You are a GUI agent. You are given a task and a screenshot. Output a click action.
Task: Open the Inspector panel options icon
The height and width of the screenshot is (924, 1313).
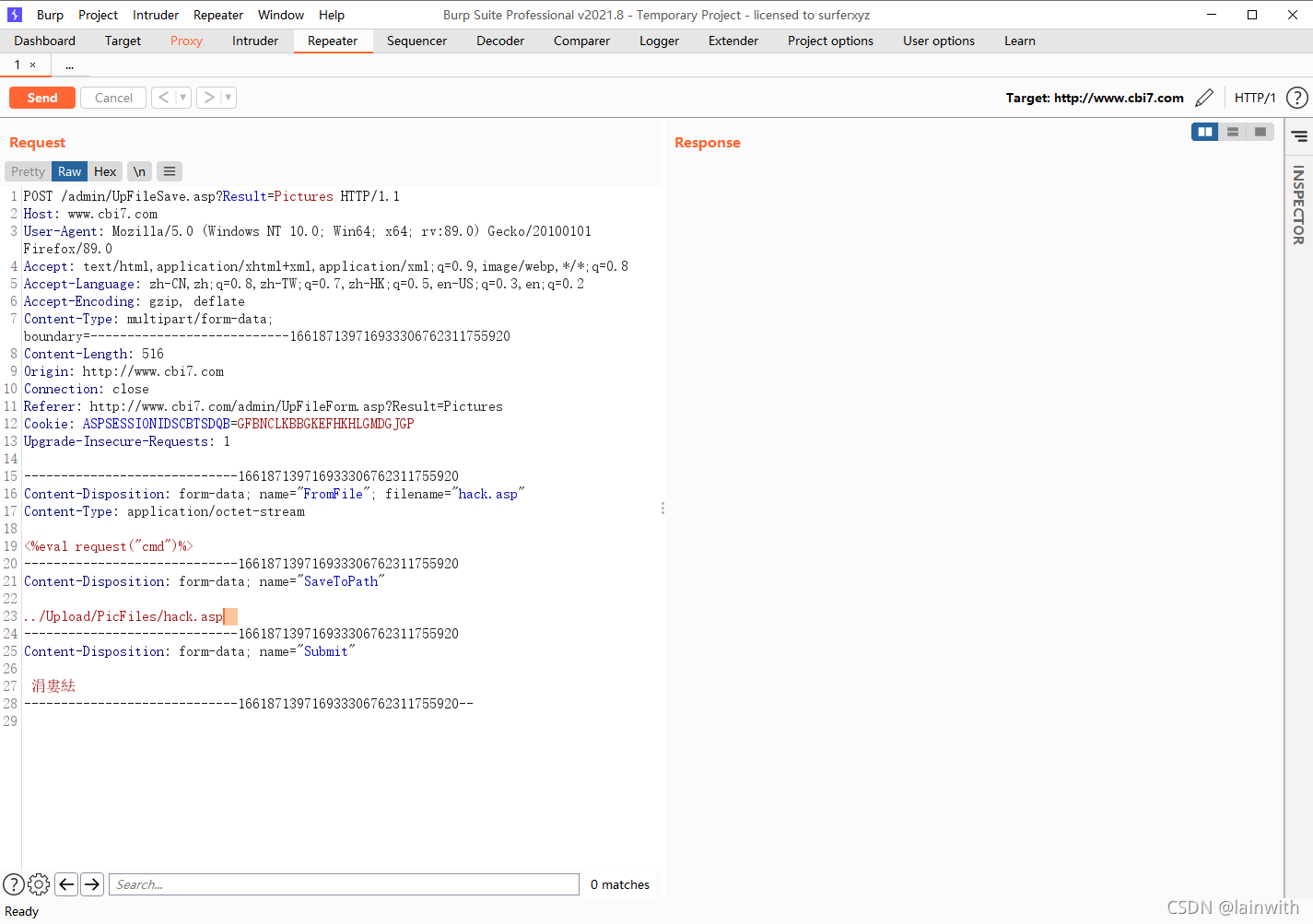click(x=1299, y=136)
